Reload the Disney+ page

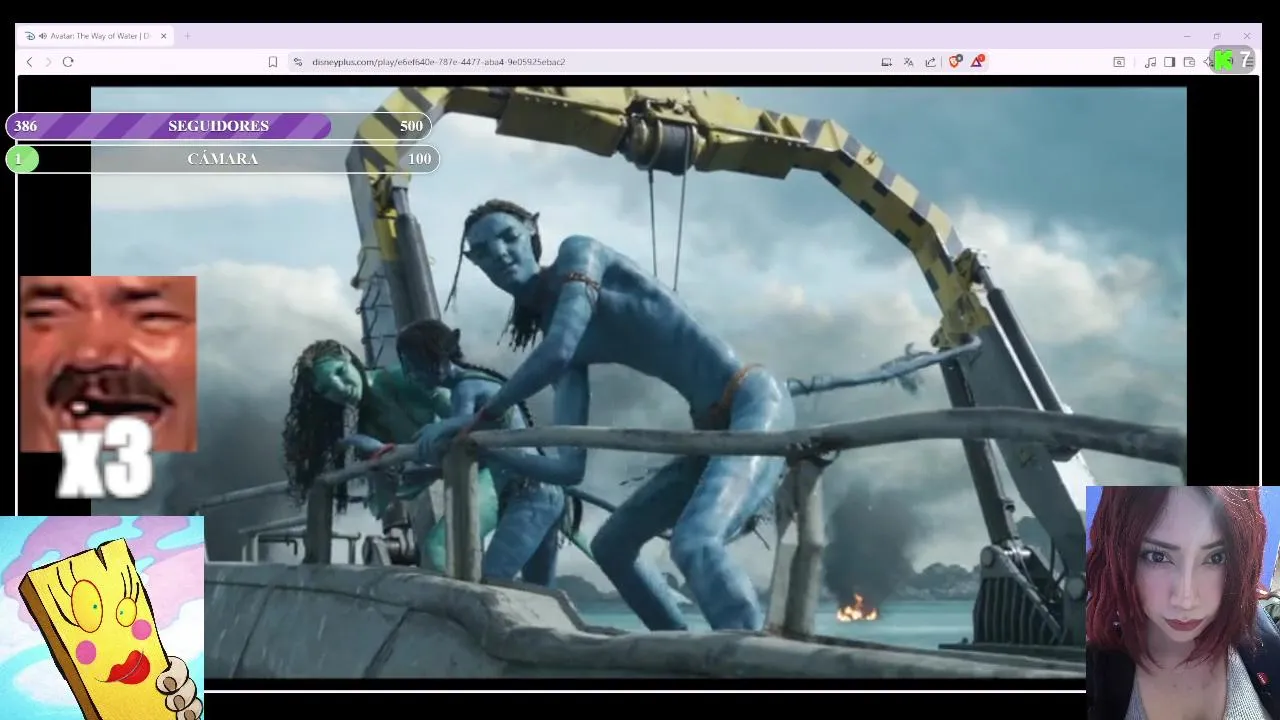click(68, 62)
